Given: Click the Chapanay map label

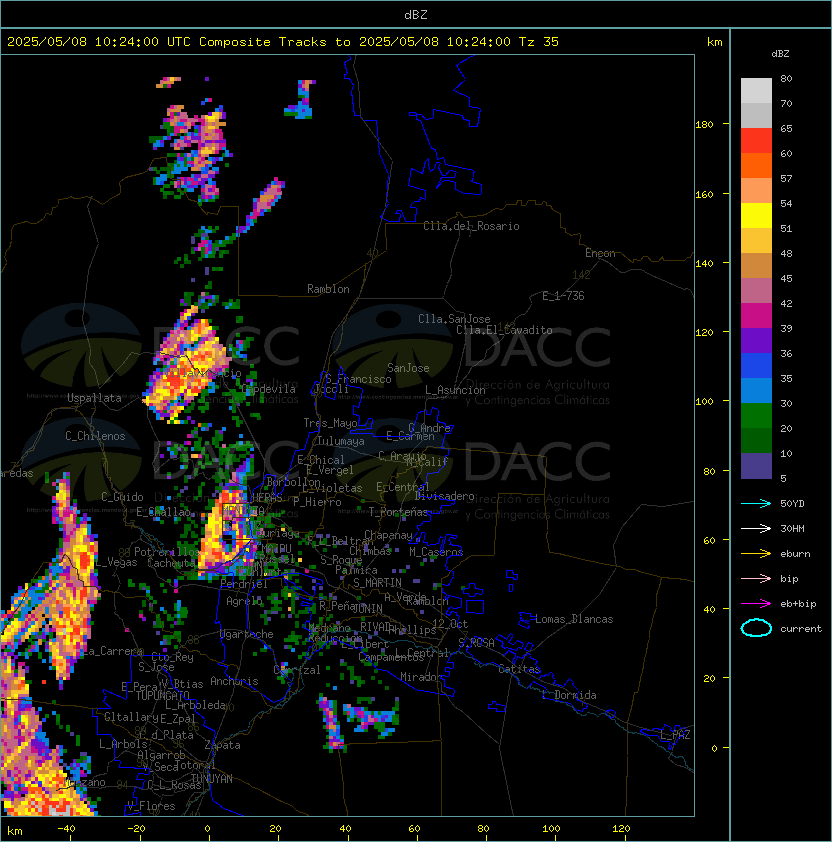Looking at the screenshot, I should [x=388, y=535].
